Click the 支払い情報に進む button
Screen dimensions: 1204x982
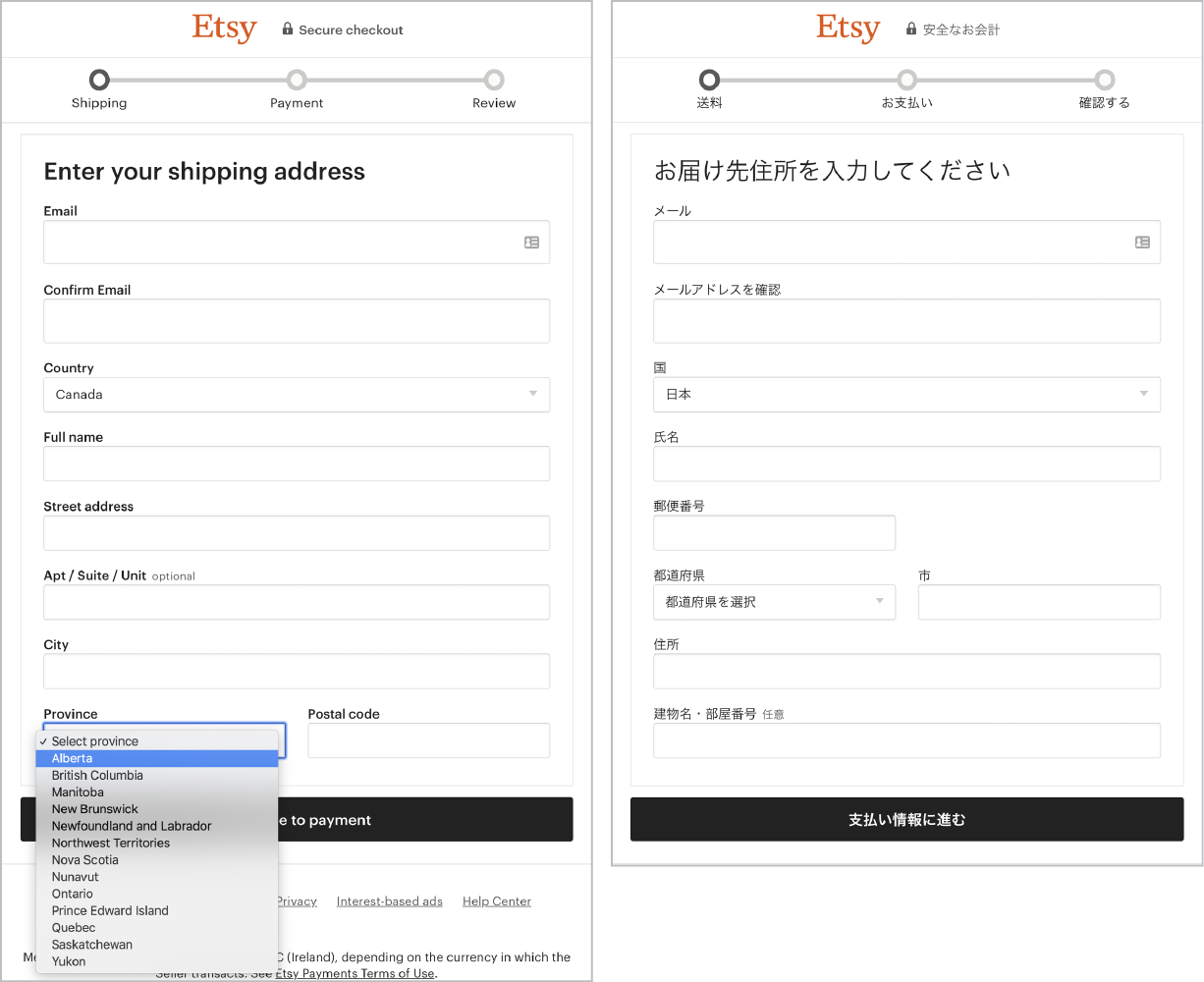click(x=906, y=819)
